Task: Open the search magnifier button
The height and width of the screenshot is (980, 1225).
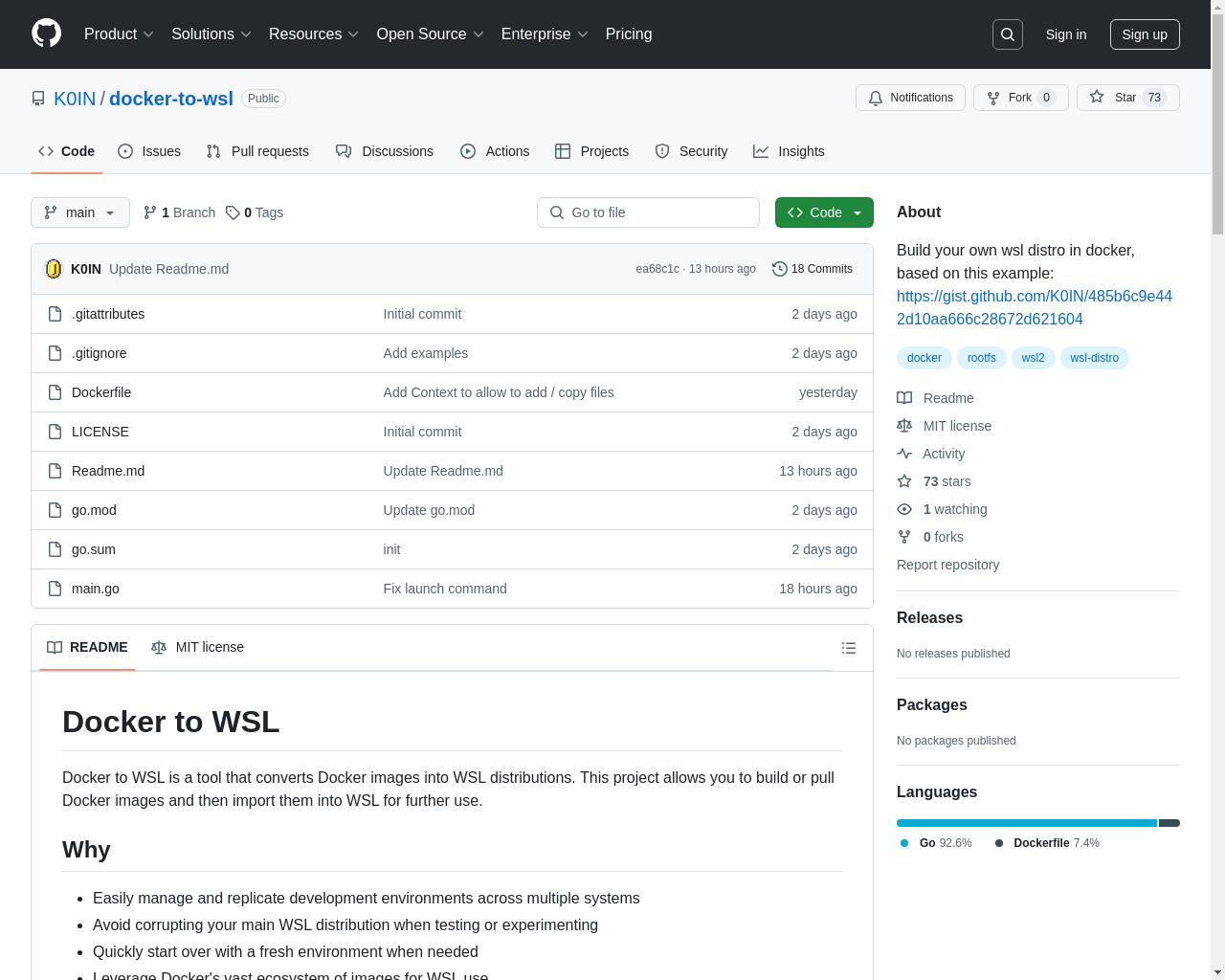Action: tap(1008, 34)
